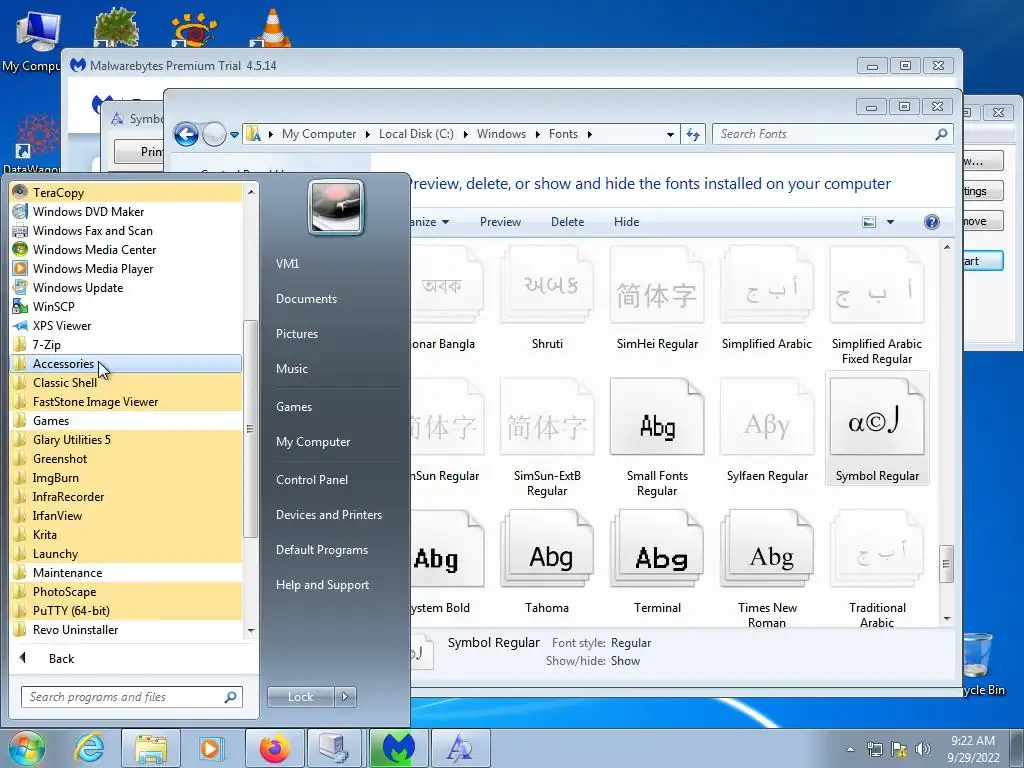Expand FastStone Image Viewer folder
This screenshot has width=1024, height=768.
pyautogui.click(x=126, y=402)
